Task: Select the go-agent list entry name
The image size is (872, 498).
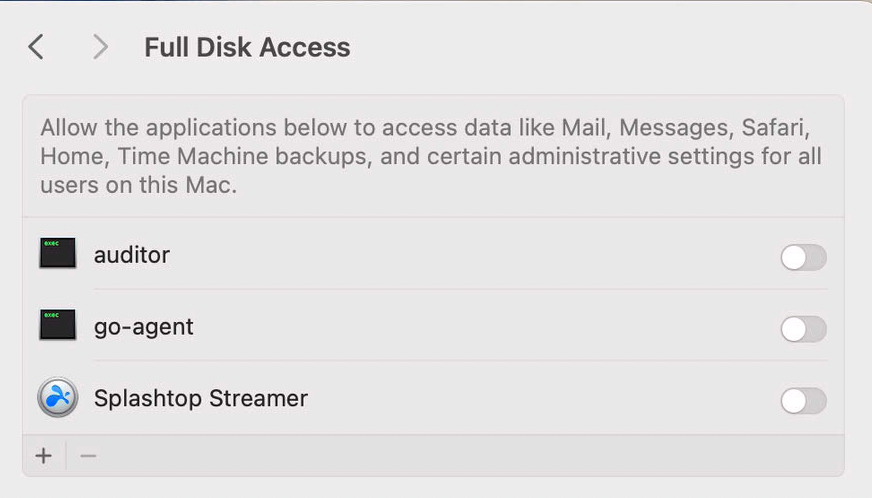Action: 143,327
